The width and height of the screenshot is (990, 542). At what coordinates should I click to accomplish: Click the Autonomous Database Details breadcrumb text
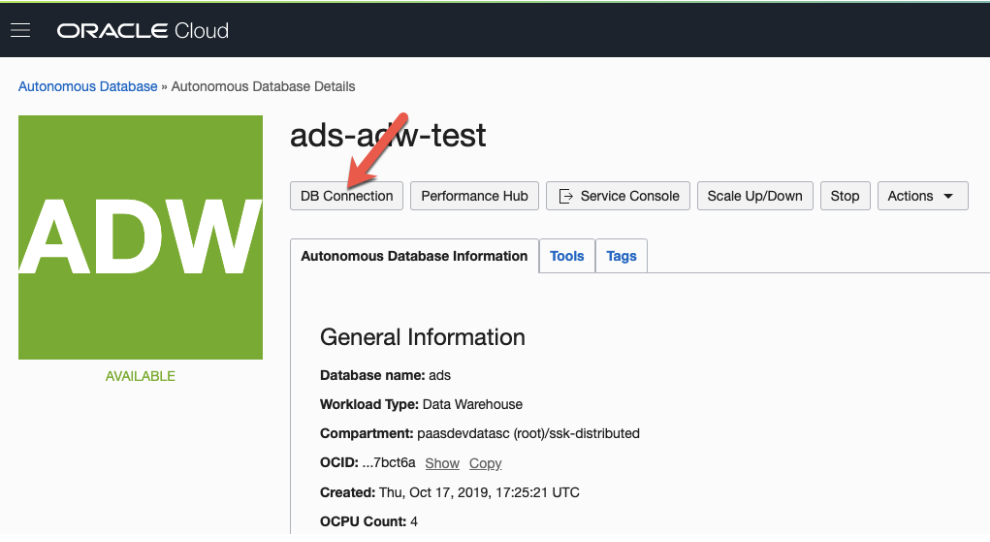click(263, 87)
